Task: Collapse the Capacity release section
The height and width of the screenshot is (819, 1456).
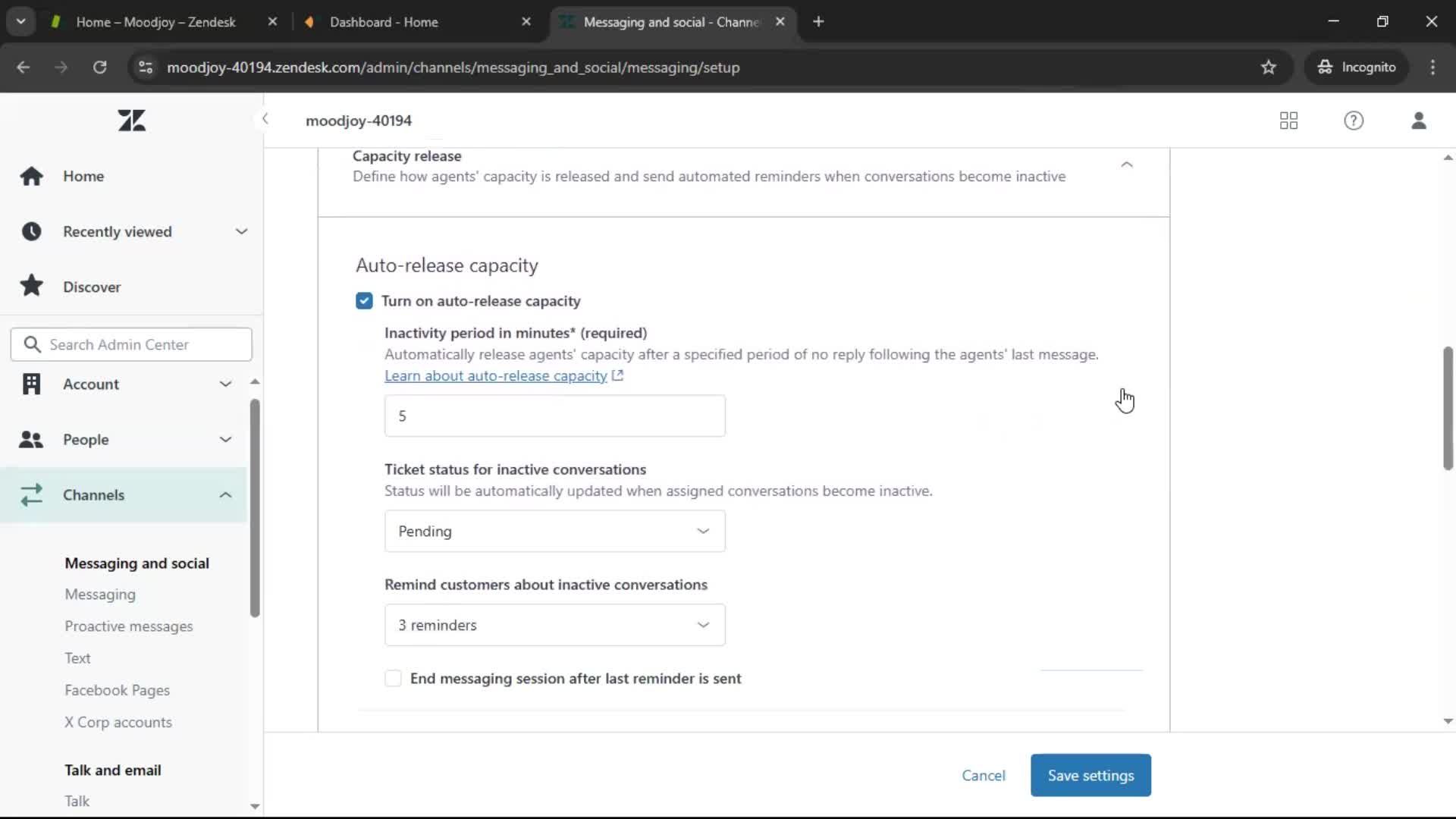Action: point(1127,165)
